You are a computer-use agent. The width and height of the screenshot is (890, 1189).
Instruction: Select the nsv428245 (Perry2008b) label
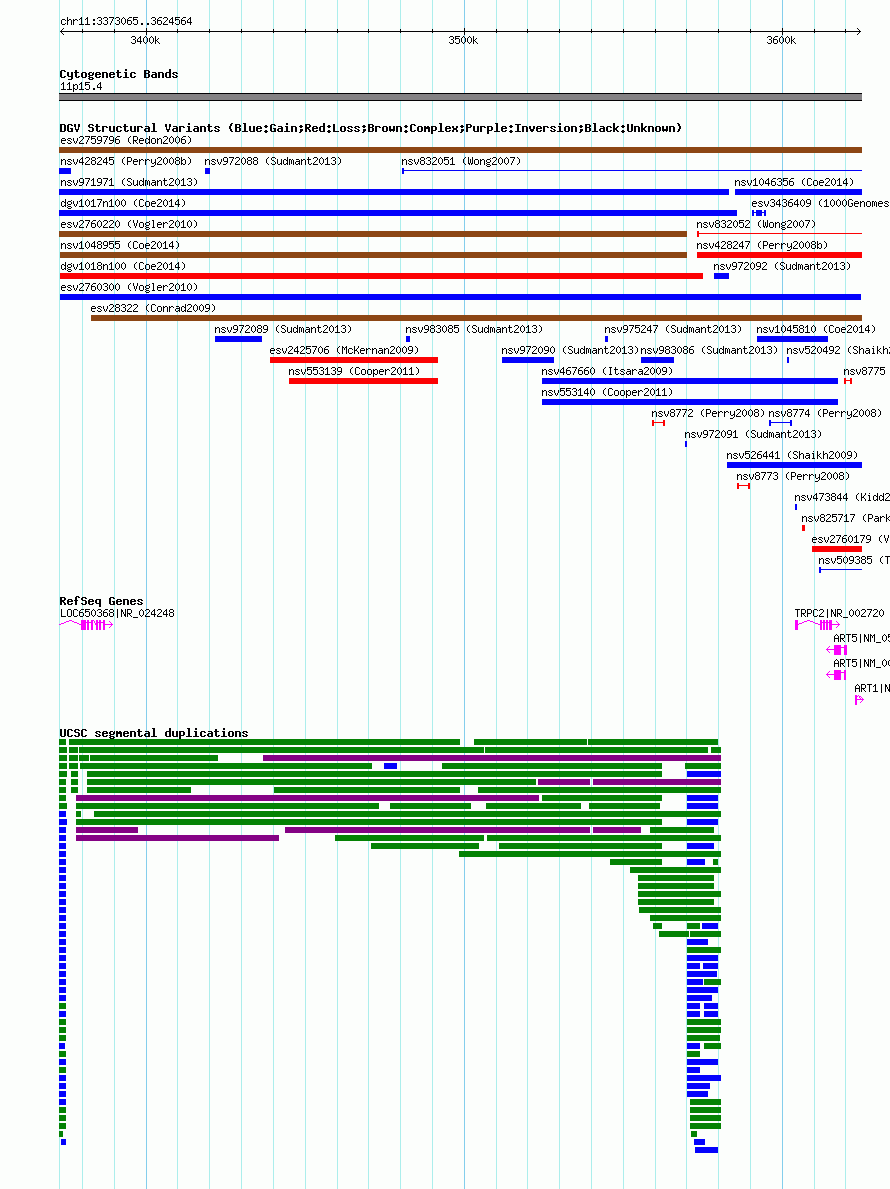coord(126,162)
